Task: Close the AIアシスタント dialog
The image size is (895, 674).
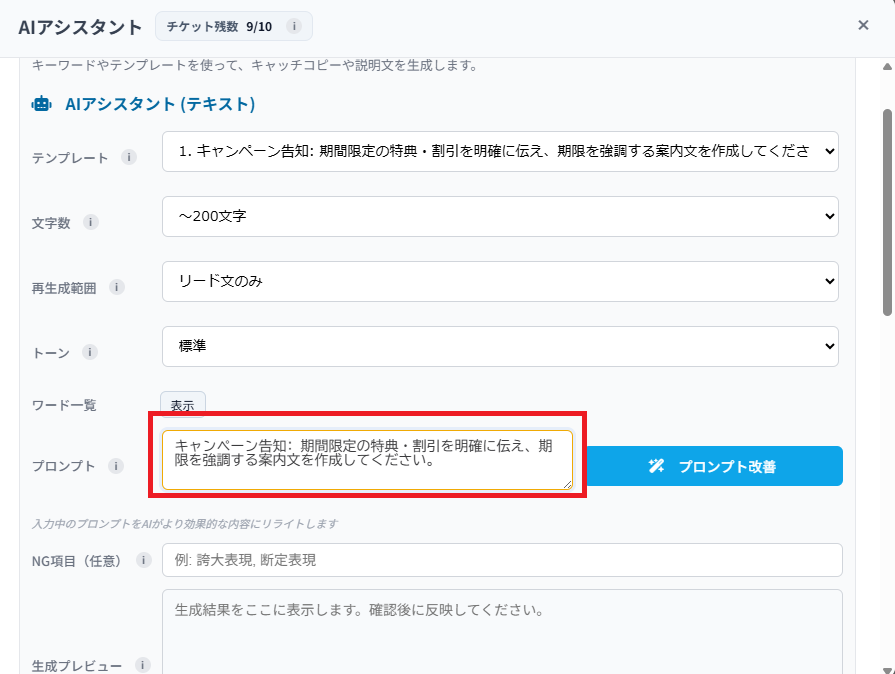Action: click(x=863, y=25)
